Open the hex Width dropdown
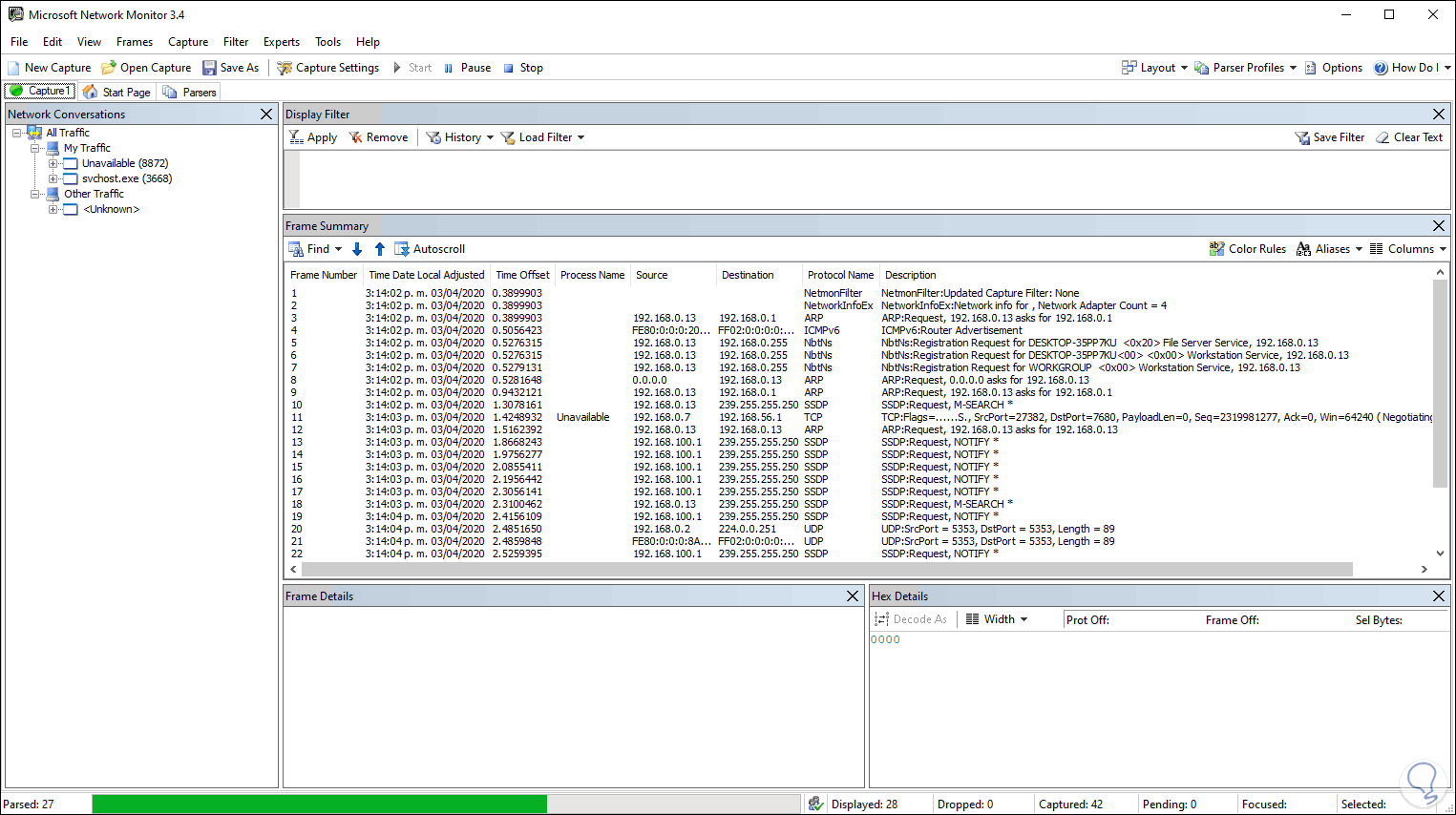Image resolution: width=1456 pixels, height=815 pixels. (996, 619)
